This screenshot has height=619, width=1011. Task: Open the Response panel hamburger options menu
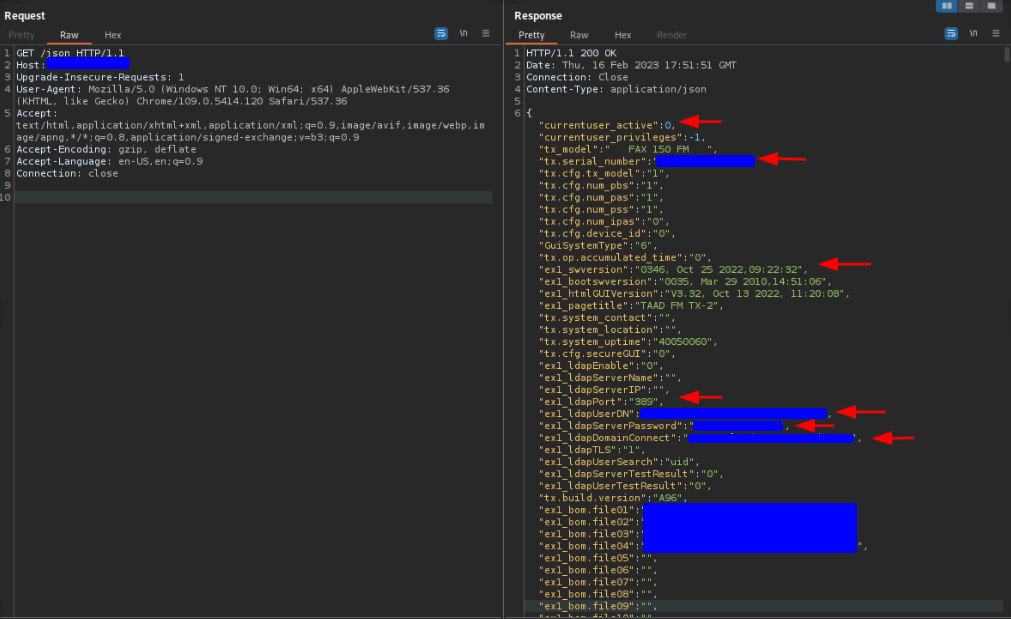point(996,33)
